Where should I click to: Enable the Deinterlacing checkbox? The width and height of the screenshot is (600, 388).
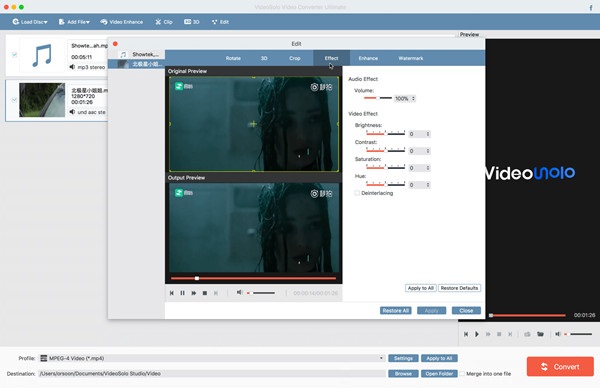click(357, 193)
